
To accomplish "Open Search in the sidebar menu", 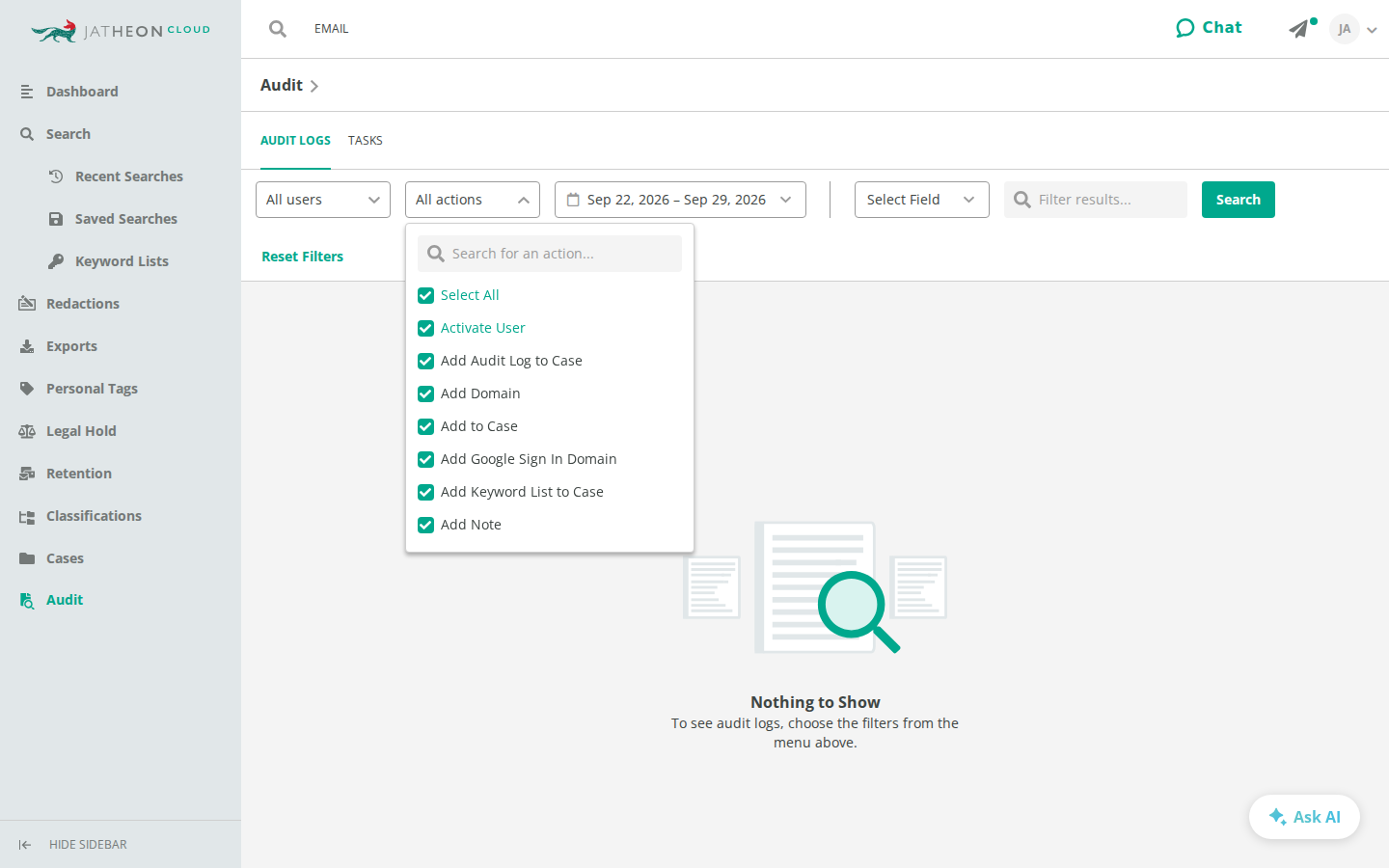I will 68,134.
